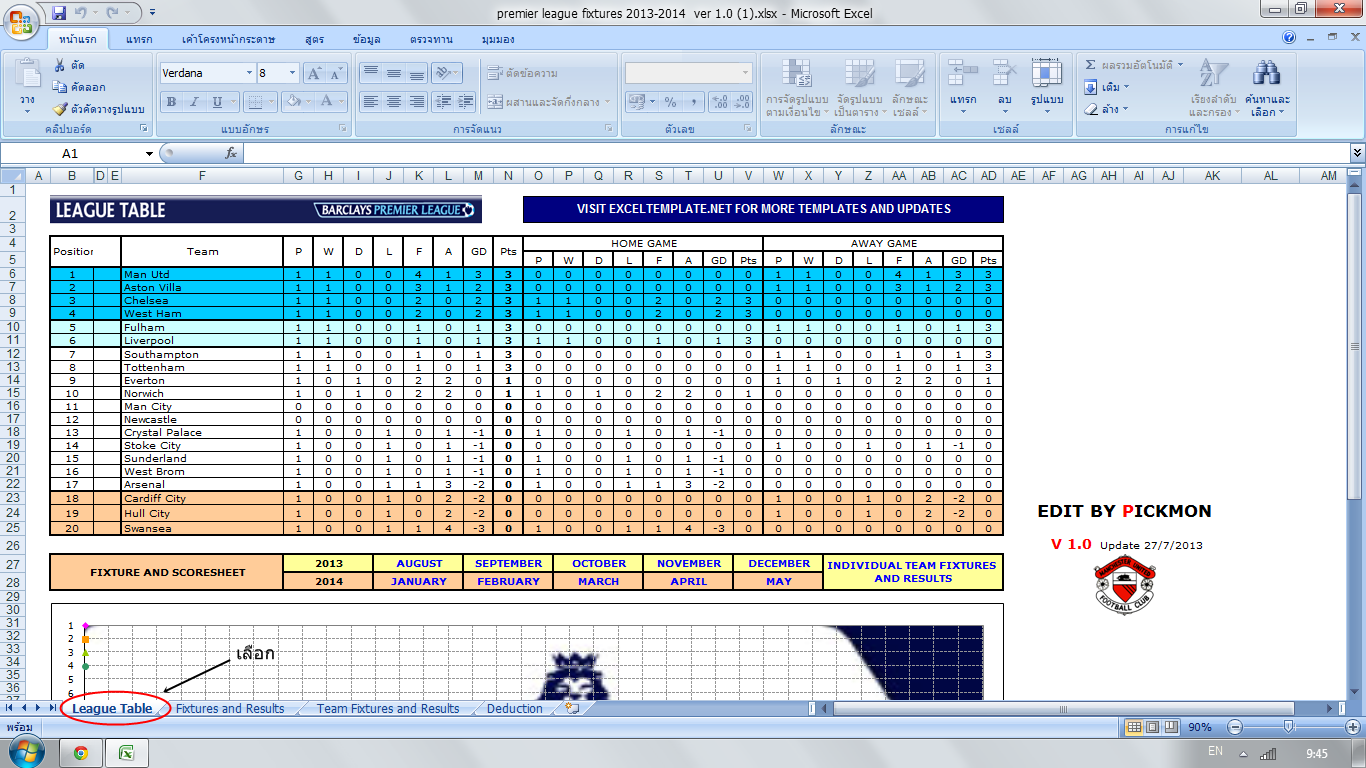Increase the font size
This screenshot has height=768, width=1366.
click(314, 73)
